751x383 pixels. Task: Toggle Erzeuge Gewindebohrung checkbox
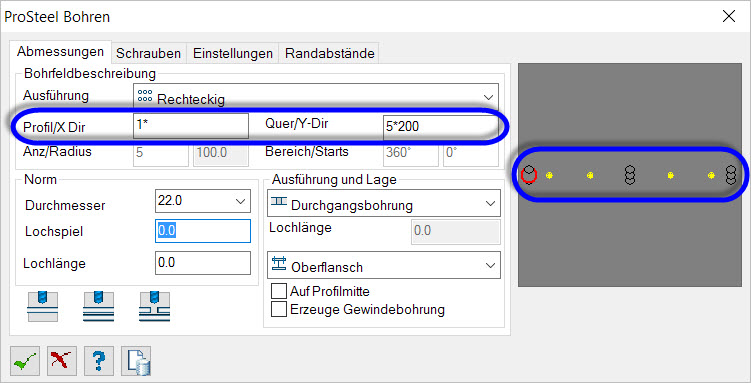pyautogui.click(x=278, y=309)
